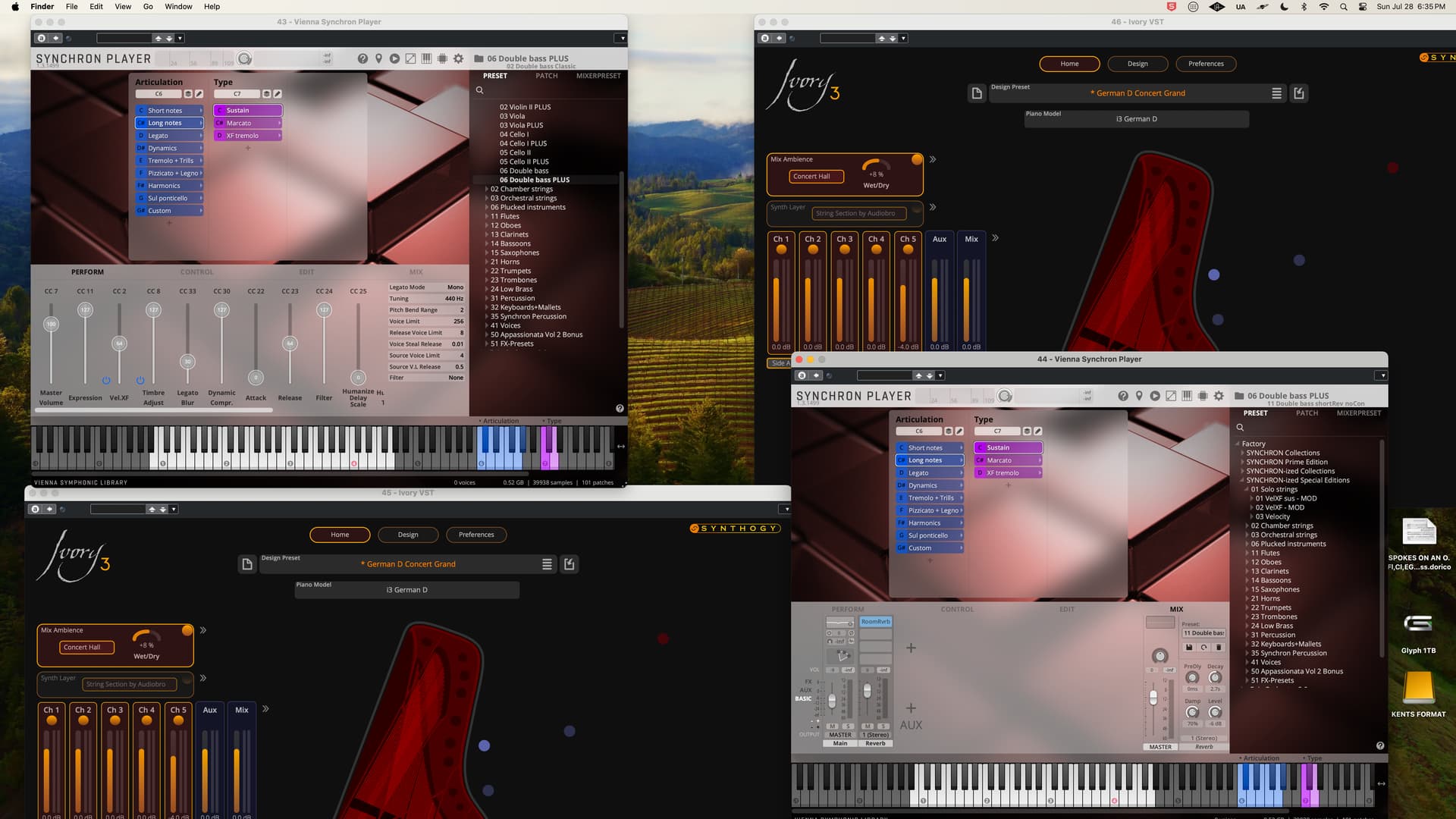This screenshot has width=1456, height=819.
Task: Open settings gear in window 43 Synchron Player
Action: (458, 58)
